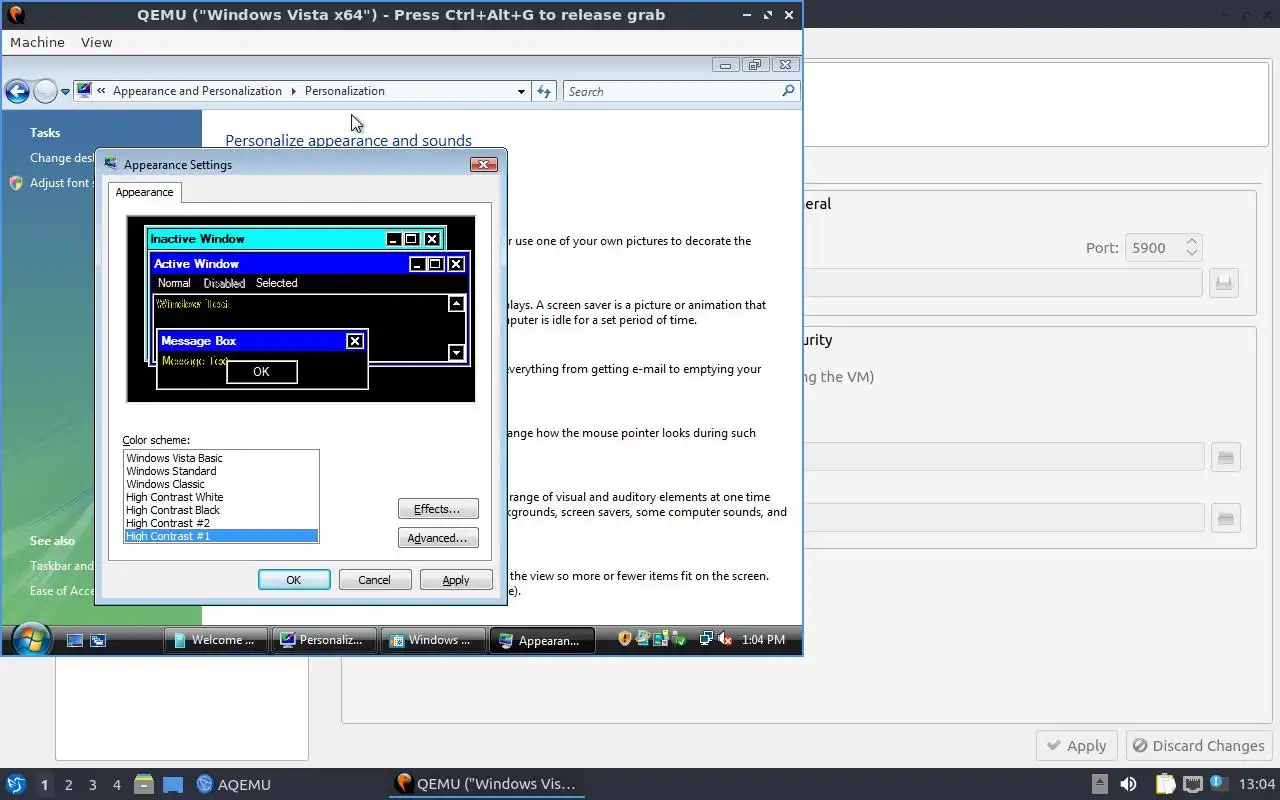Open the Lubuntu start menu icon
Screen dimensions: 1280x800
[16, 784]
